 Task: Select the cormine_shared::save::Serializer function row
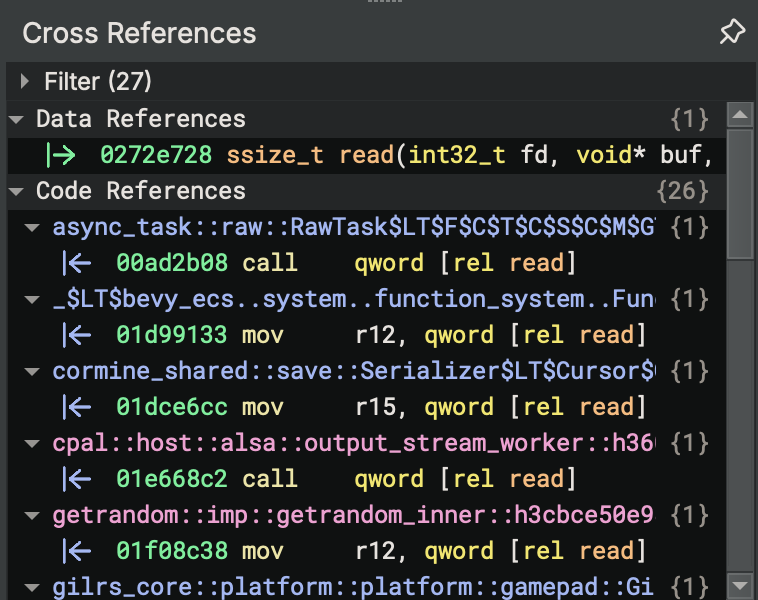click(x=367, y=371)
